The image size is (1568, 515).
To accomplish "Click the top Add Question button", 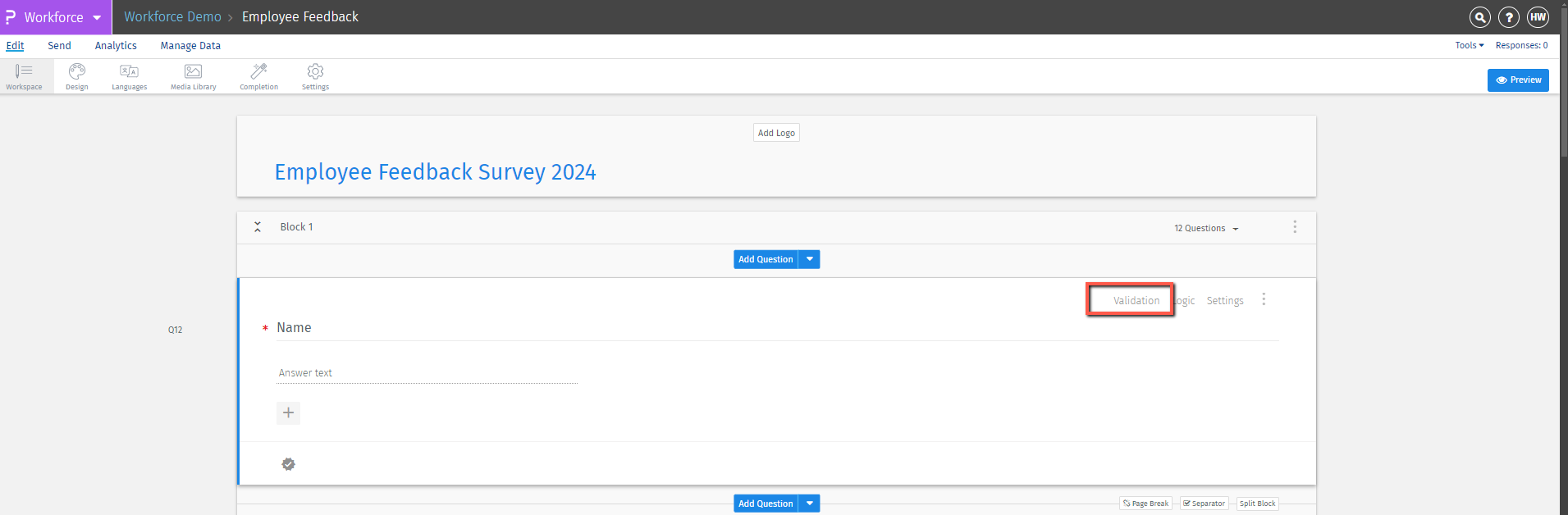I will tap(766, 259).
